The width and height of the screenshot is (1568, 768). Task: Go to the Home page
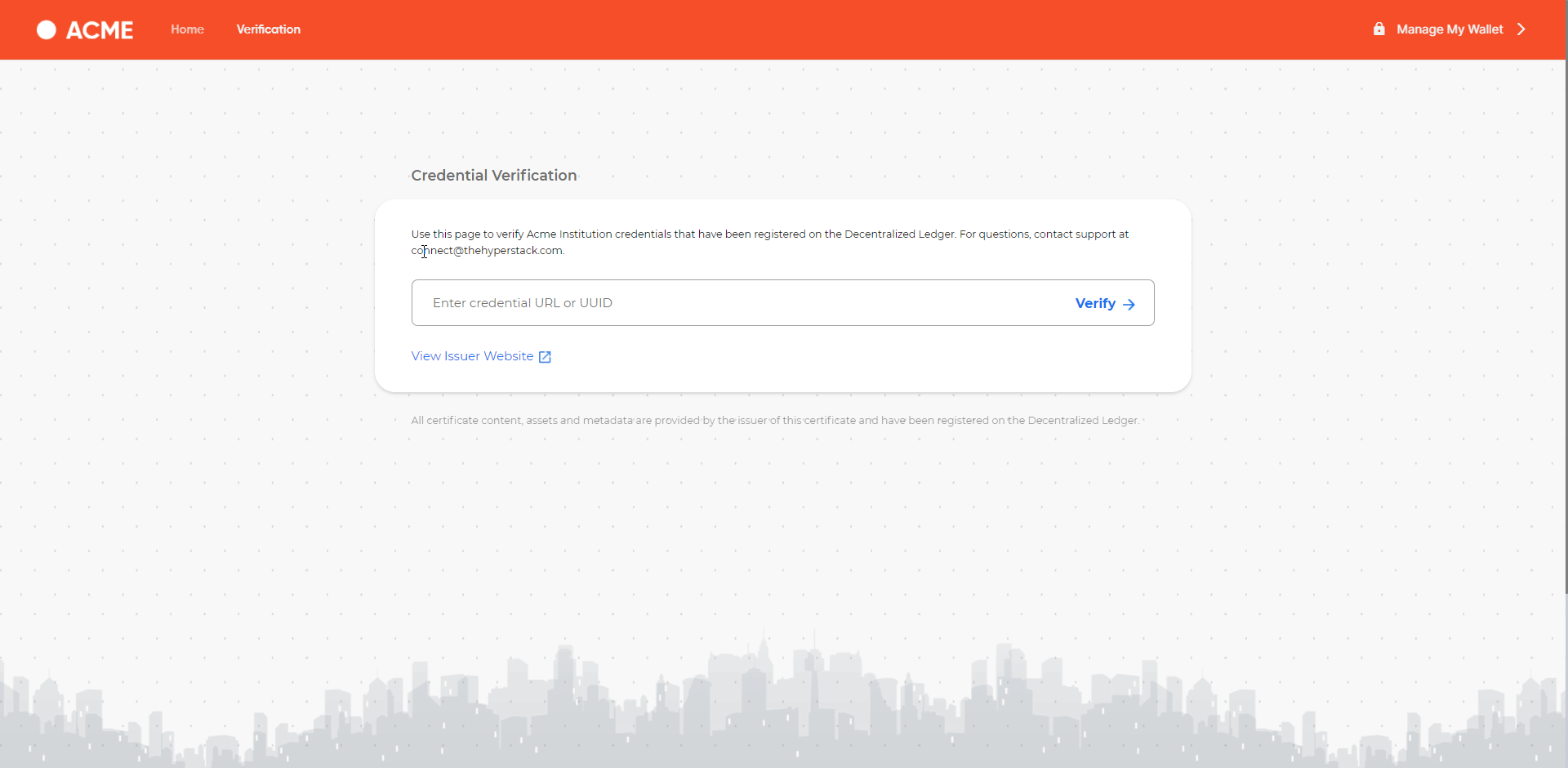click(x=187, y=29)
